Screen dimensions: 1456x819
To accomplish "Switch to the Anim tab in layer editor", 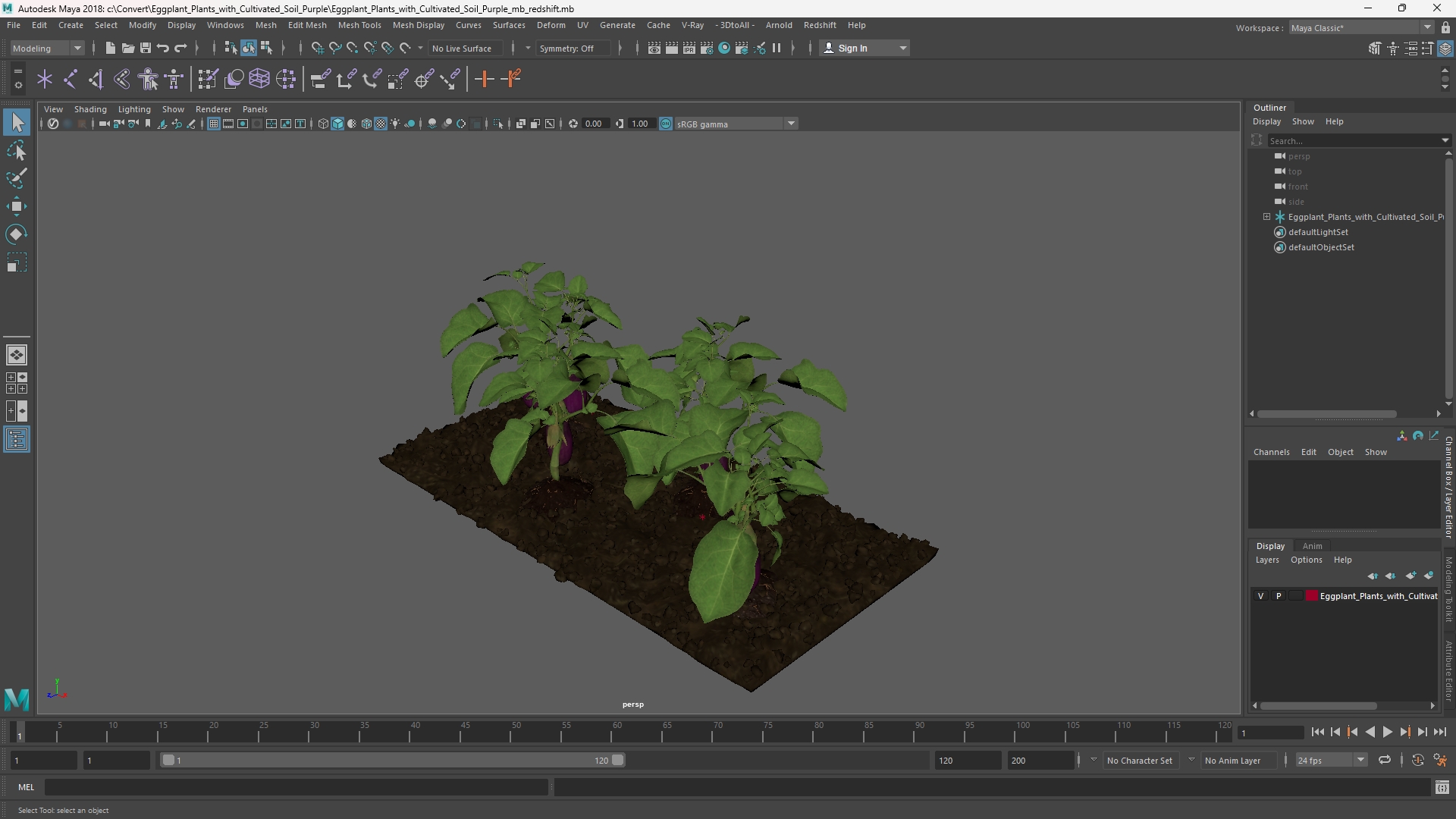I will (x=1312, y=546).
